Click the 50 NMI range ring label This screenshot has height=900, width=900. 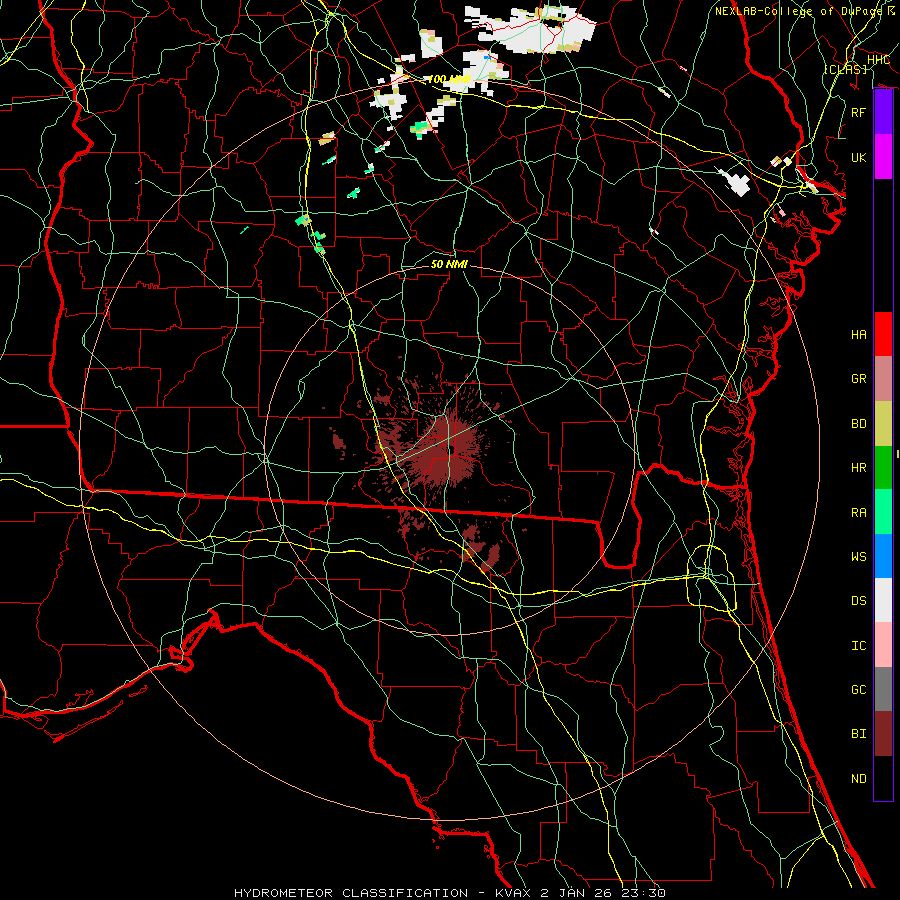[x=449, y=264]
